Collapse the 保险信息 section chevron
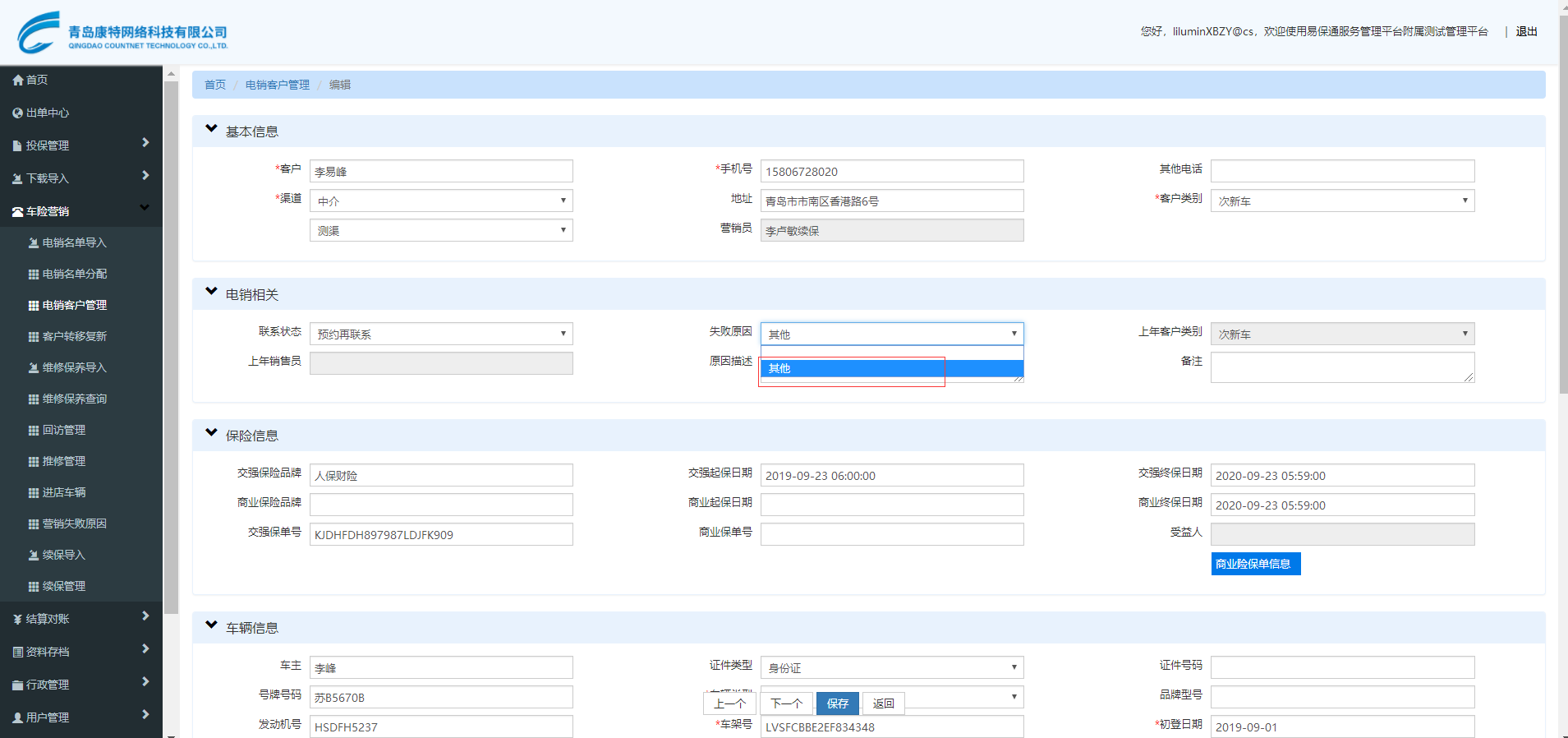The height and width of the screenshot is (738, 1568). point(211,433)
